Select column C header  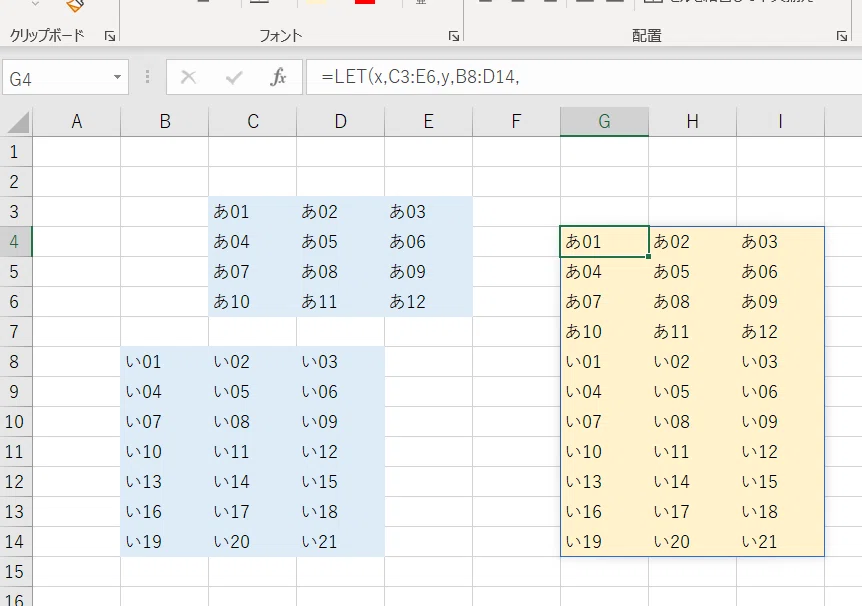(253, 122)
